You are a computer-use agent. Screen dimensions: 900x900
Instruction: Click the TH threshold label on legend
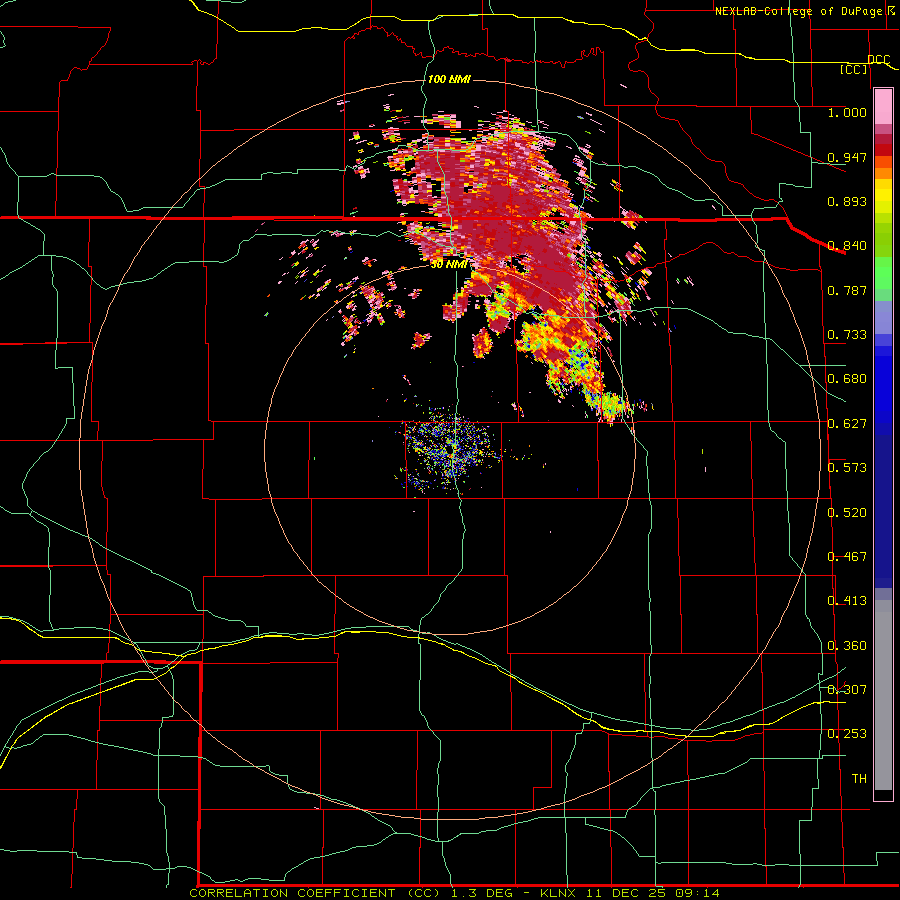click(859, 779)
